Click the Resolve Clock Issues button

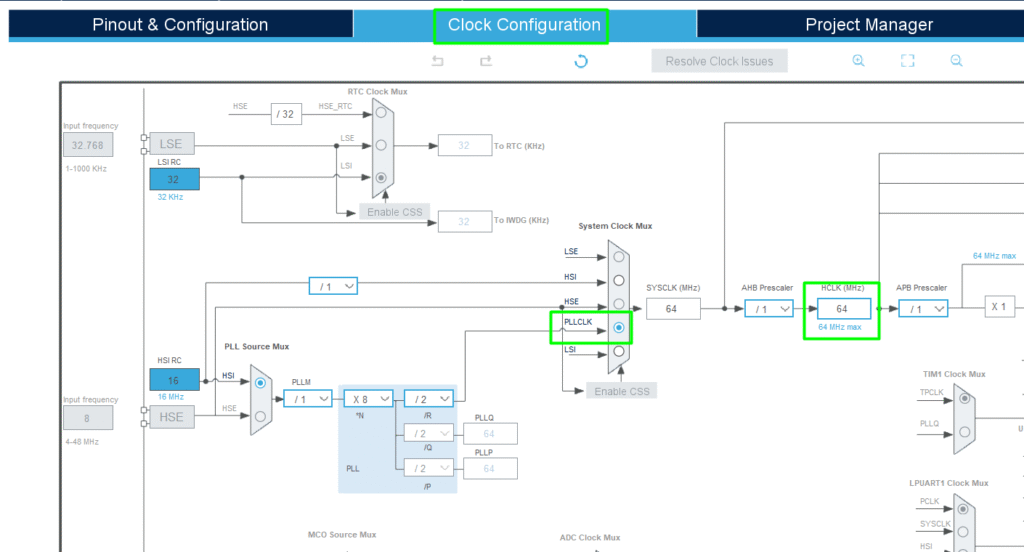pos(719,61)
